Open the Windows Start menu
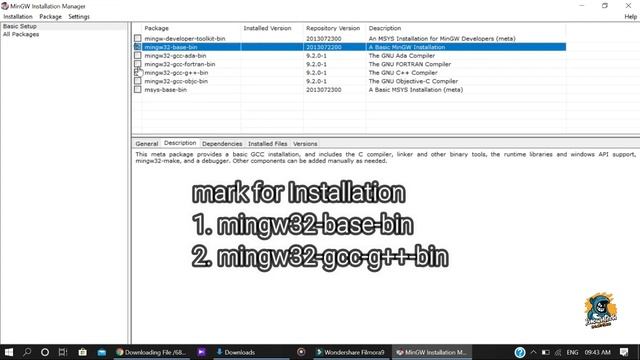This screenshot has width=640, height=360. pyautogui.click(x=8, y=352)
